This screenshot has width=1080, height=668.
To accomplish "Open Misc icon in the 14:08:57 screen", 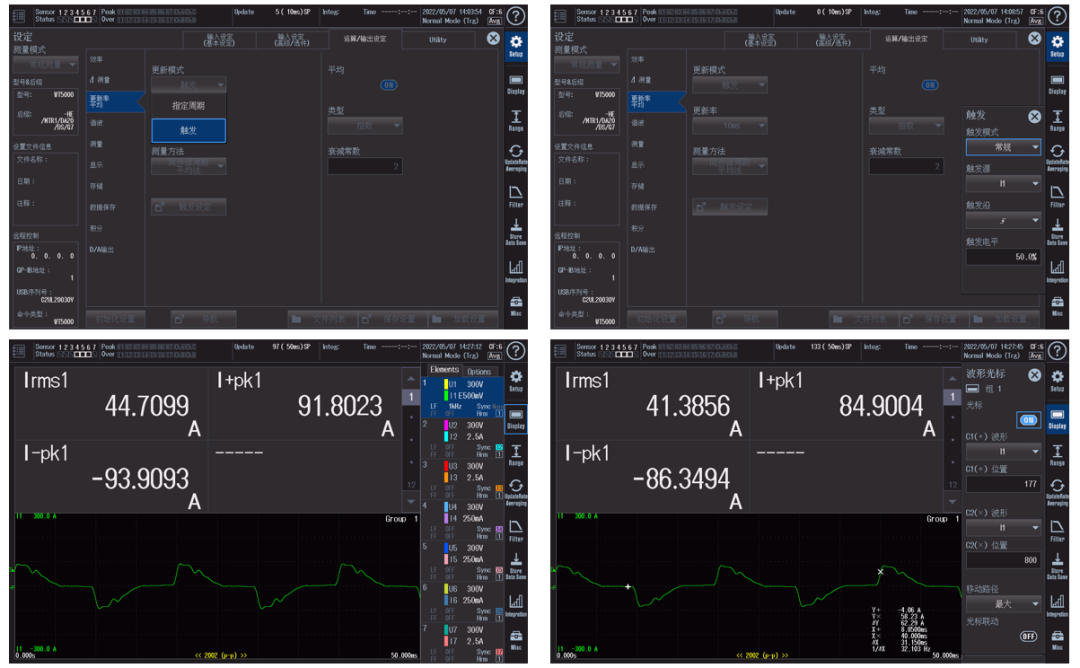I will pos(1057,306).
